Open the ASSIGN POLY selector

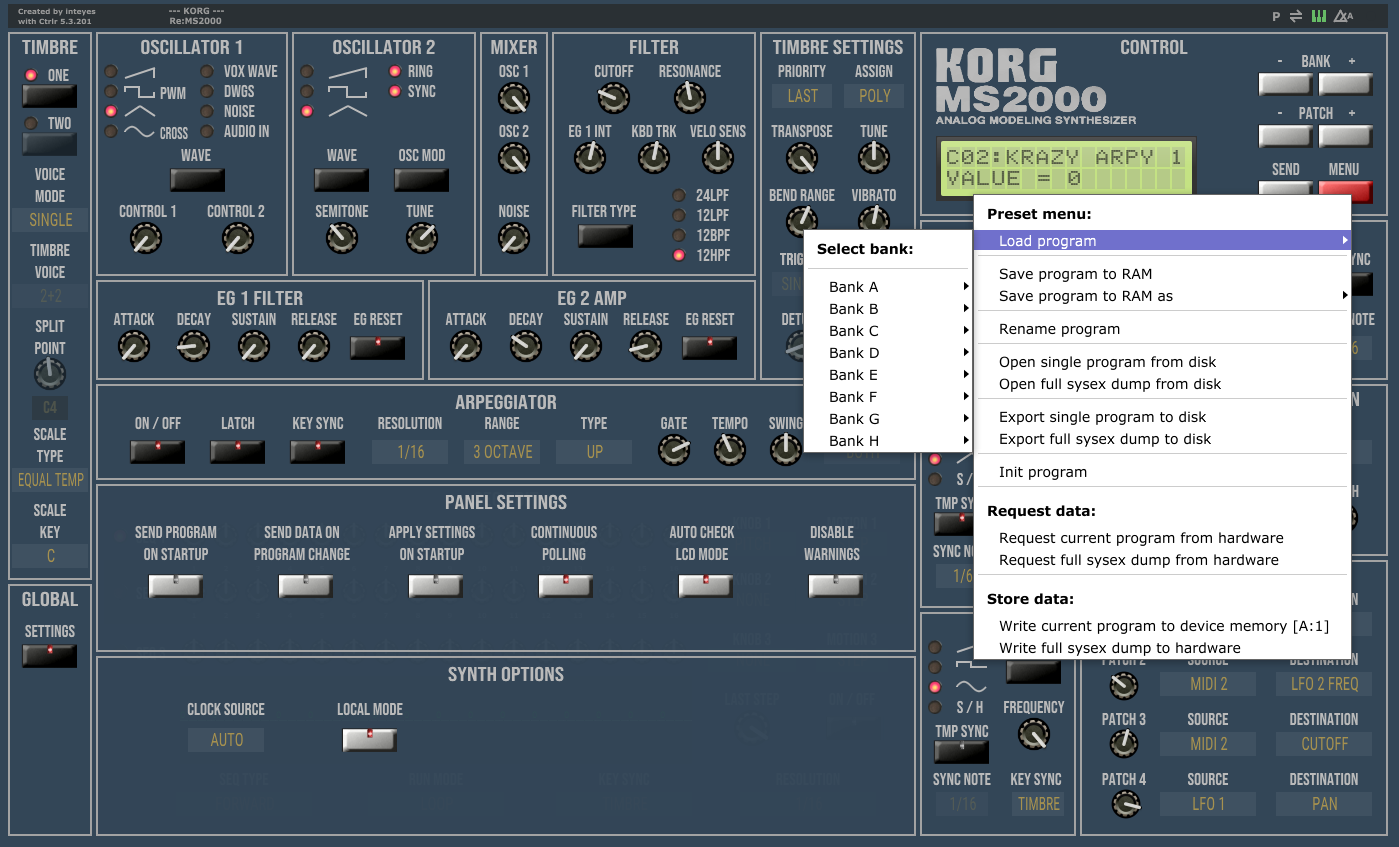[874, 96]
